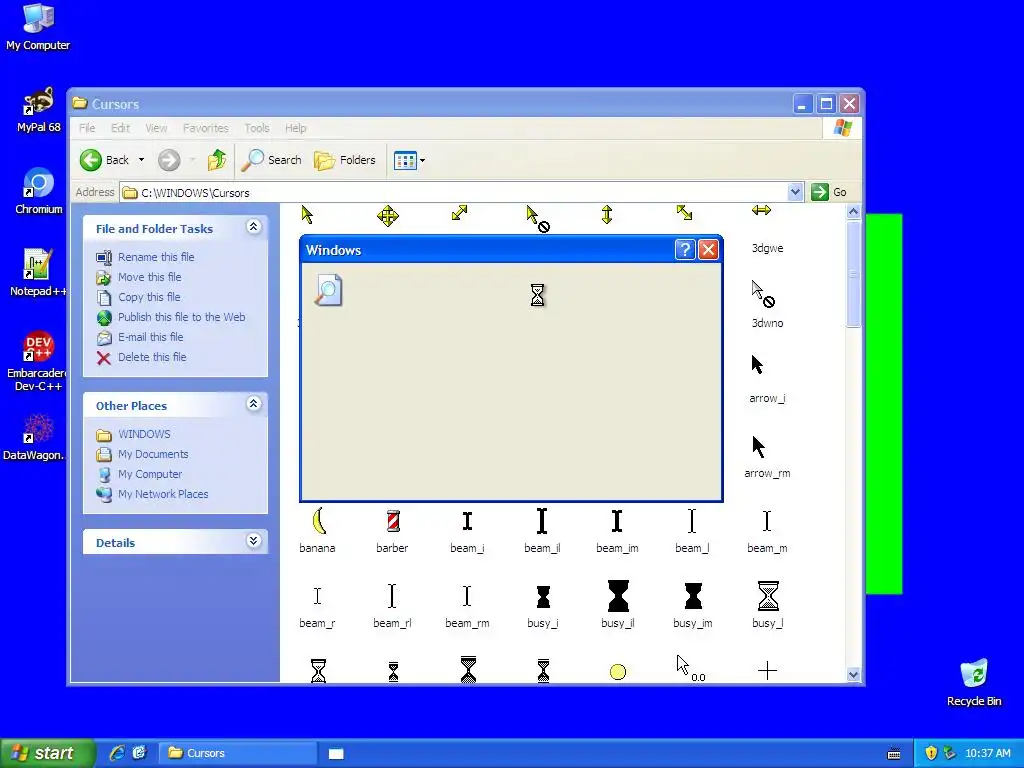The height and width of the screenshot is (768, 1024).
Task: Select the beam_m cursor icon
Action: pyautogui.click(x=767, y=521)
